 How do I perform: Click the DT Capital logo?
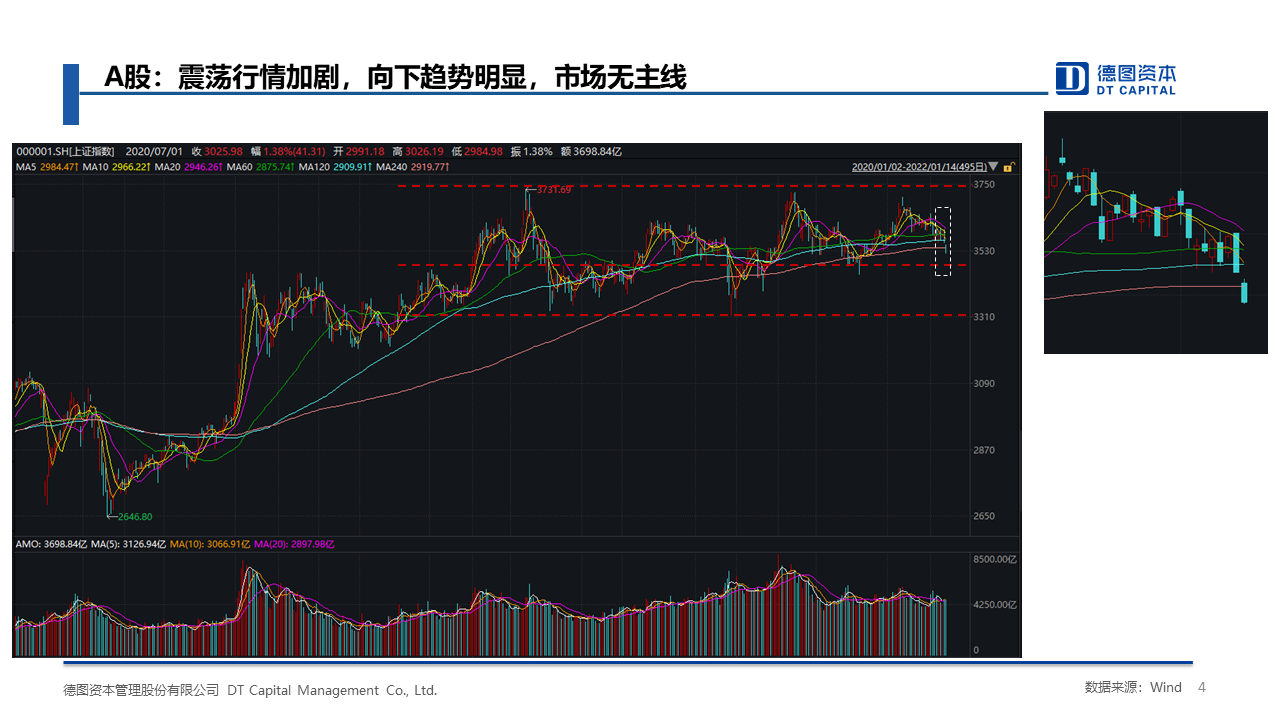tap(1116, 78)
